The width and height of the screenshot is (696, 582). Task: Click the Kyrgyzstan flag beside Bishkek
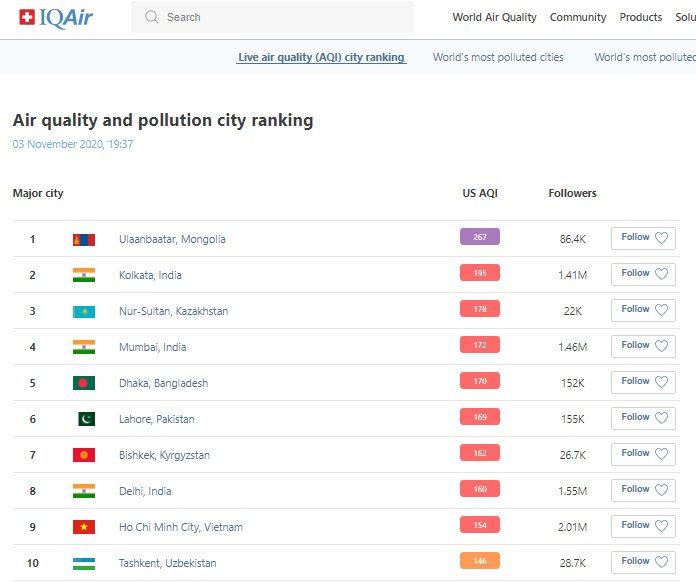pos(84,455)
